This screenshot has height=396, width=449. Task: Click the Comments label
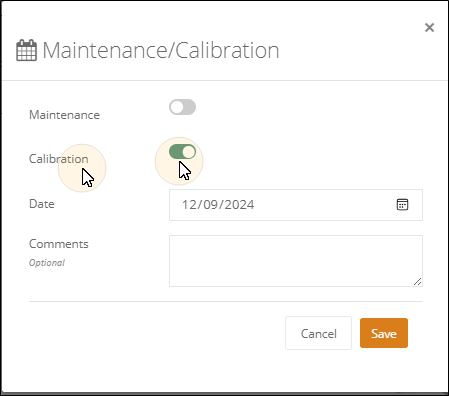click(59, 244)
